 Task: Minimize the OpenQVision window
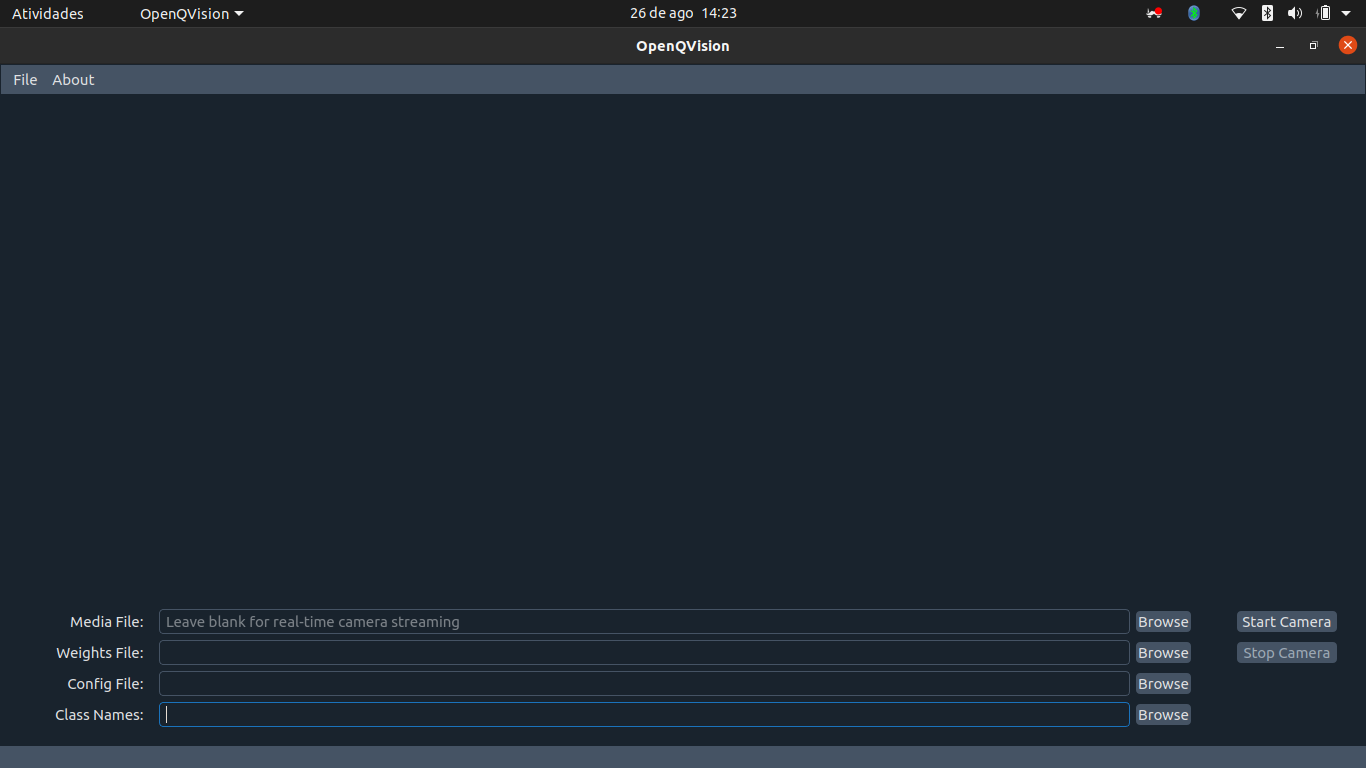pos(1280,46)
